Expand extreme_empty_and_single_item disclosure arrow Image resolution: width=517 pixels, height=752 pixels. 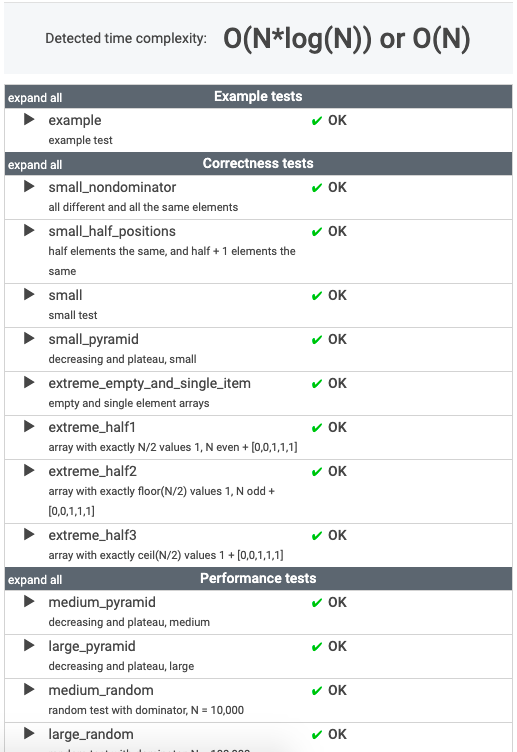click(29, 383)
